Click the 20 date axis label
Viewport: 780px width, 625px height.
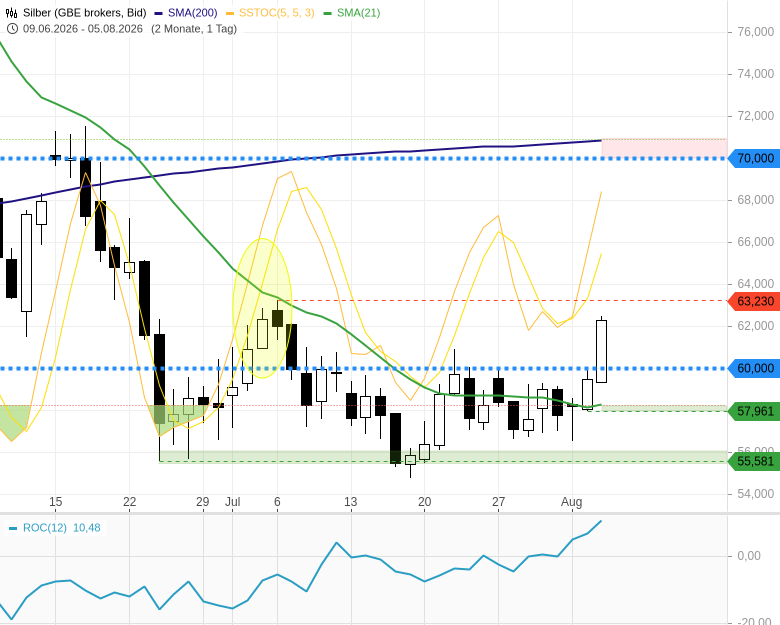click(424, 502)
